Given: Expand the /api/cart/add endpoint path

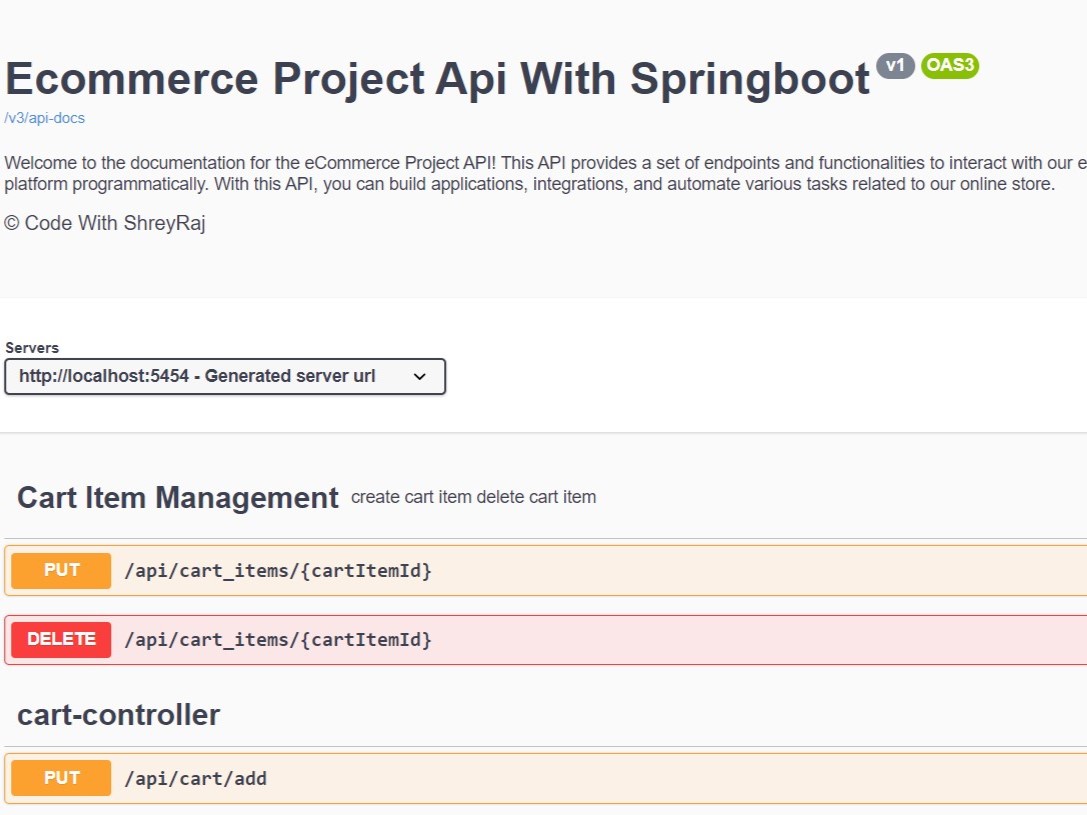Looking at the screenshot, I should point(195,778).
